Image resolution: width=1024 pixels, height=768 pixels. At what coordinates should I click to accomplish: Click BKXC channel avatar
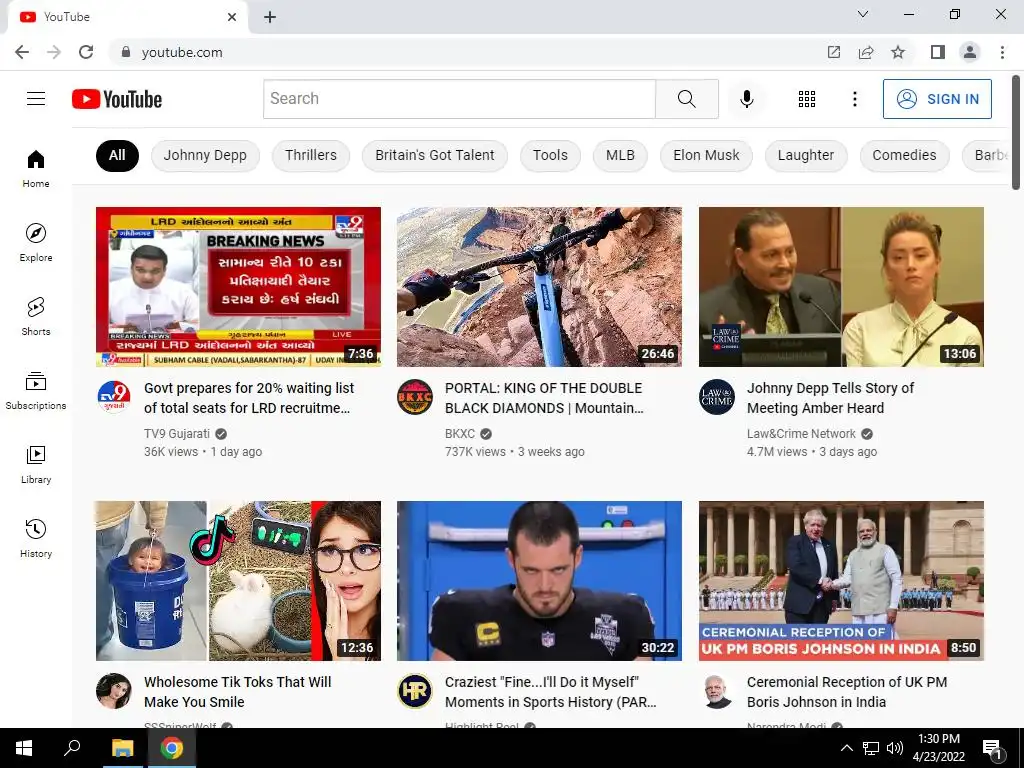[415, 397]
